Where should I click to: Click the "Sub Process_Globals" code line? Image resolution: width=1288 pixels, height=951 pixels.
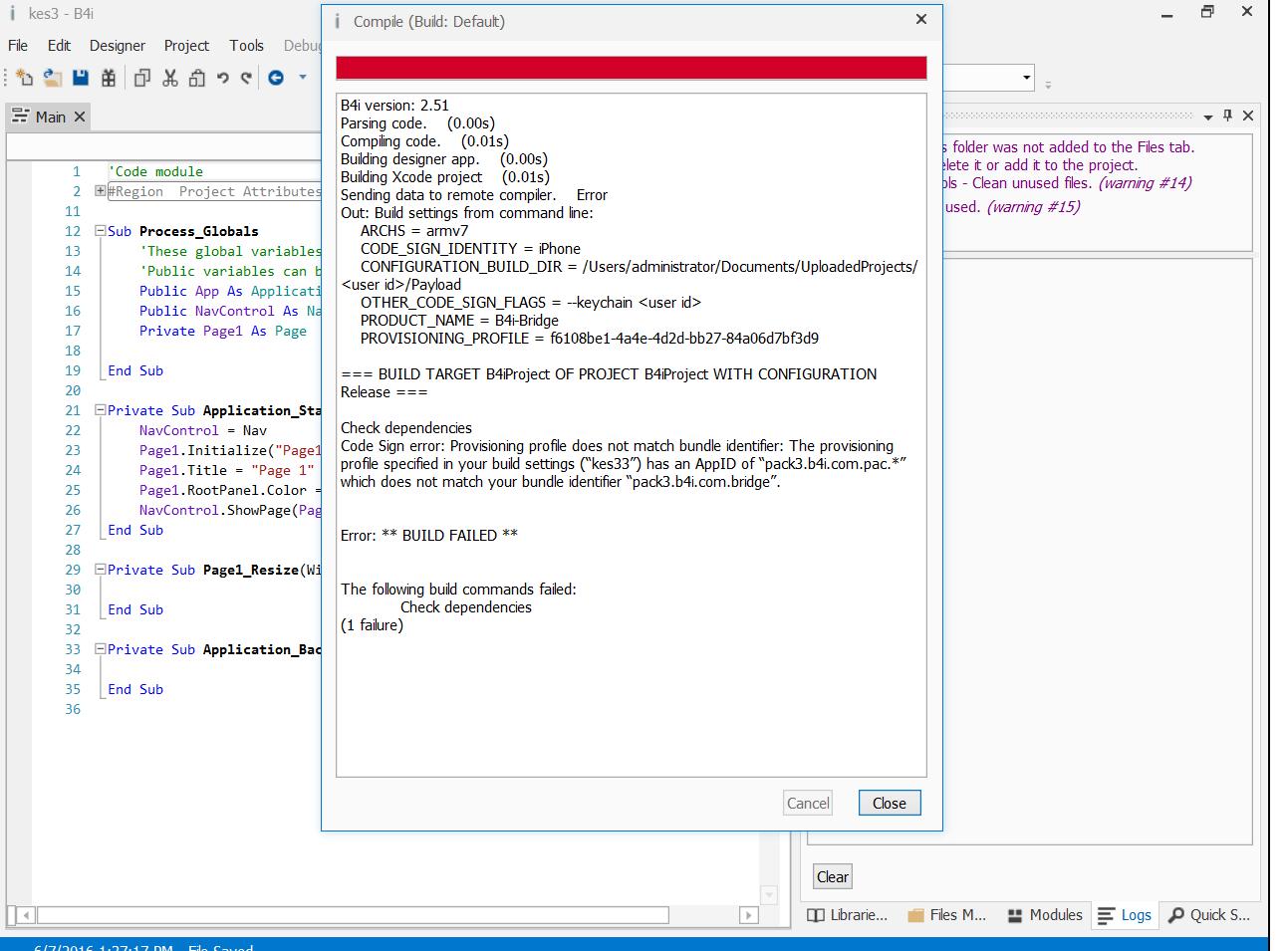[x=182, y=231]
